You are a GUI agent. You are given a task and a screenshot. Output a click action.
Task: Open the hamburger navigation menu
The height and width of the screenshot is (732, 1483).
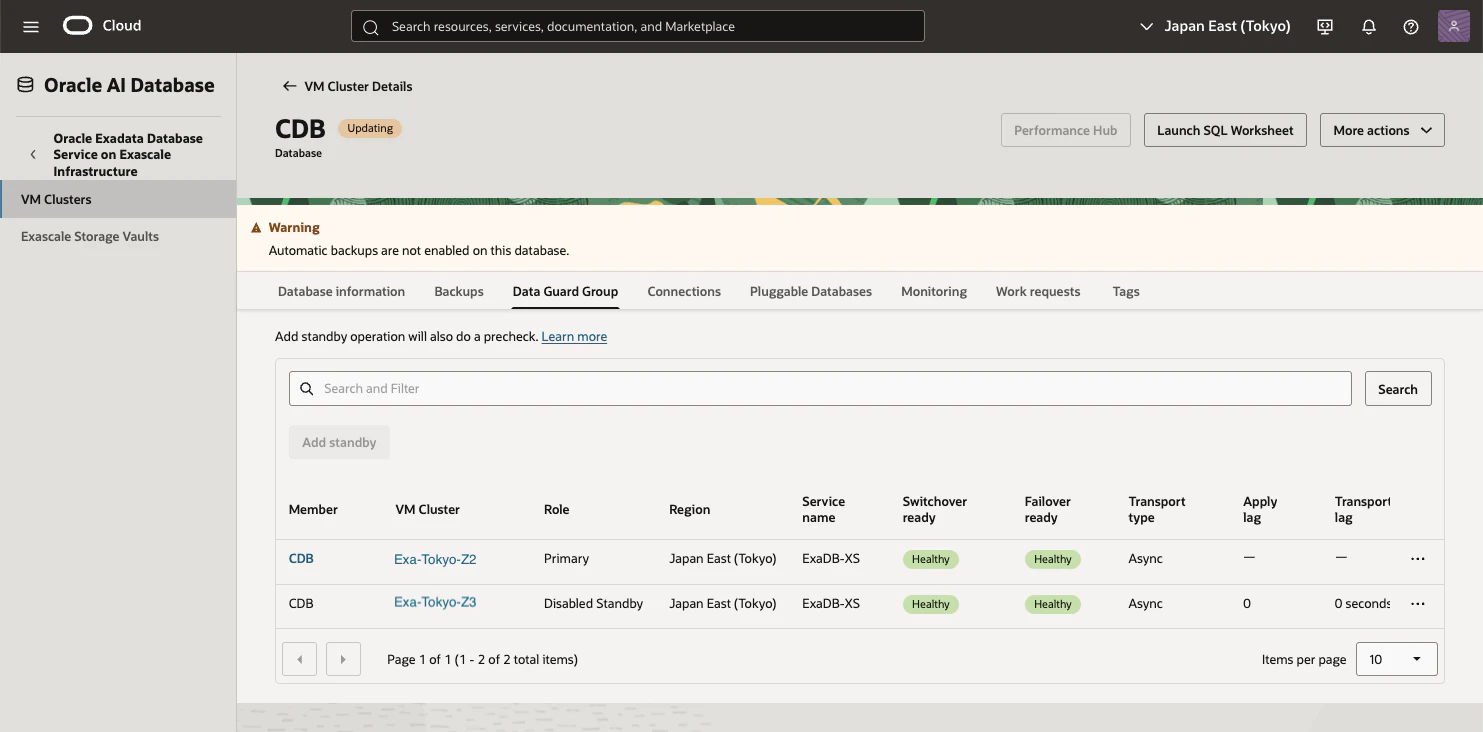pos(31,27)
